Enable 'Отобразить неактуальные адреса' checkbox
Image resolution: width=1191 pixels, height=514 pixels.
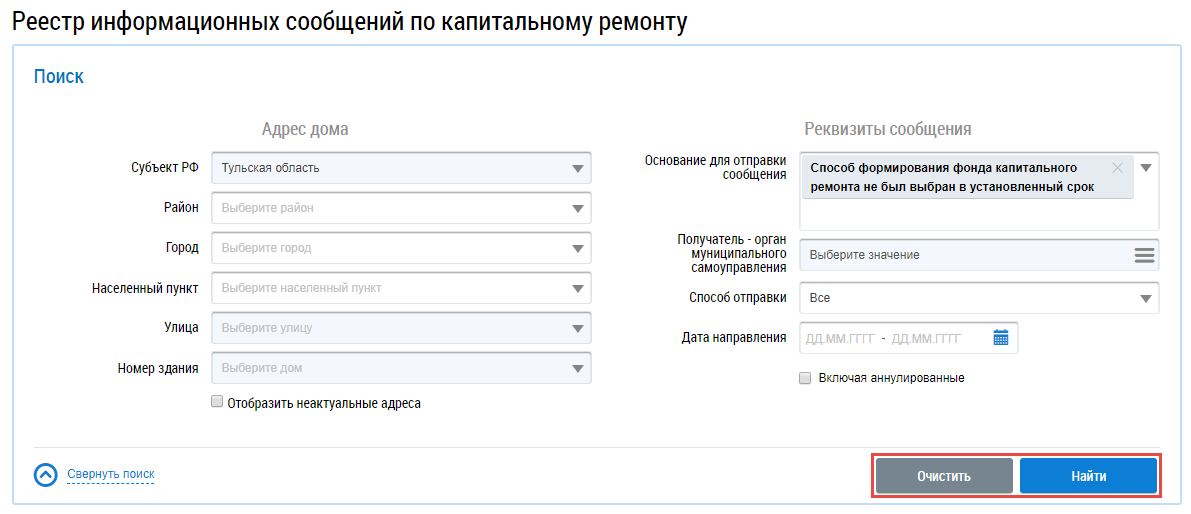217,403
